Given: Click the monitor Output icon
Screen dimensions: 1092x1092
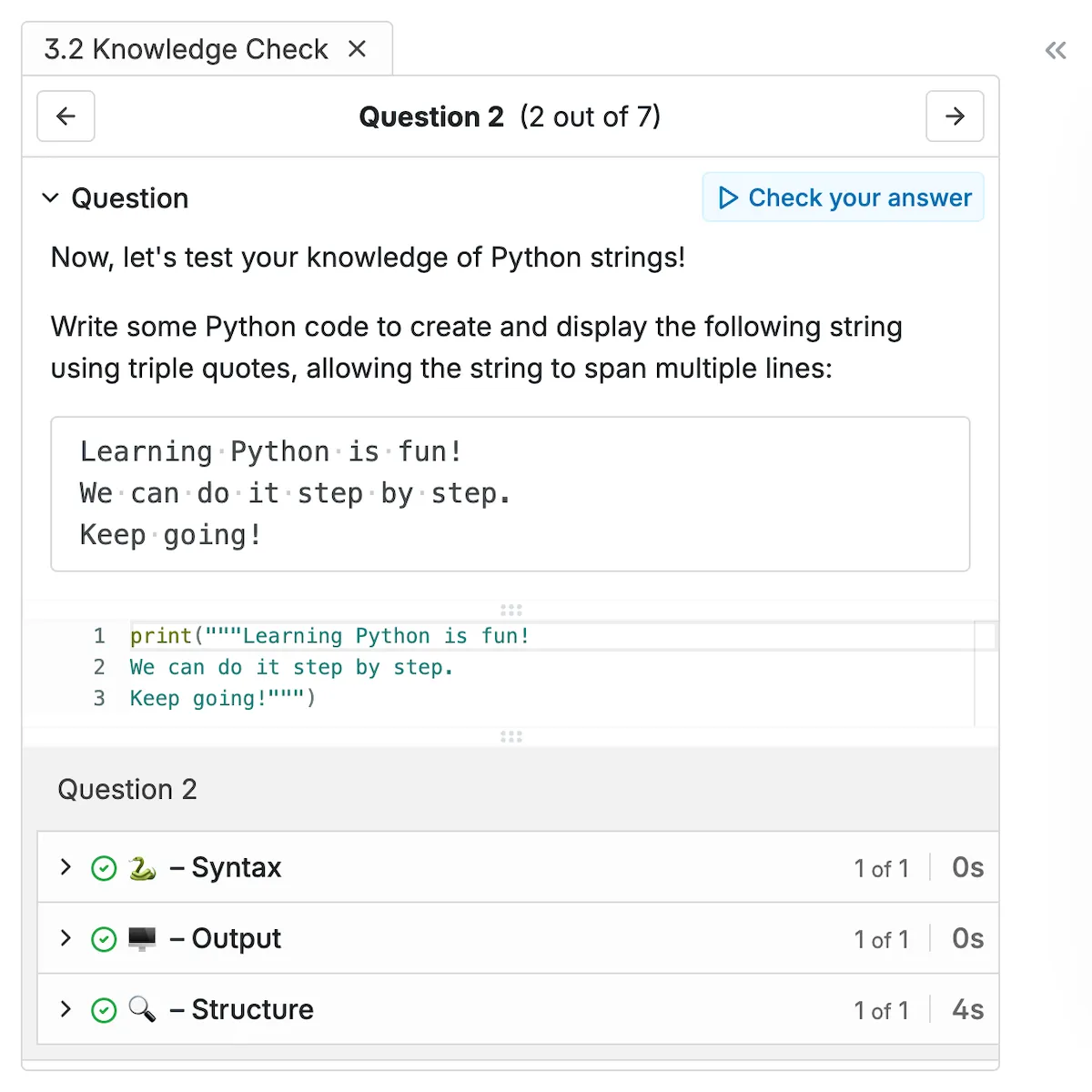Looking at the screenshot, I should click(x=142, y=939).
